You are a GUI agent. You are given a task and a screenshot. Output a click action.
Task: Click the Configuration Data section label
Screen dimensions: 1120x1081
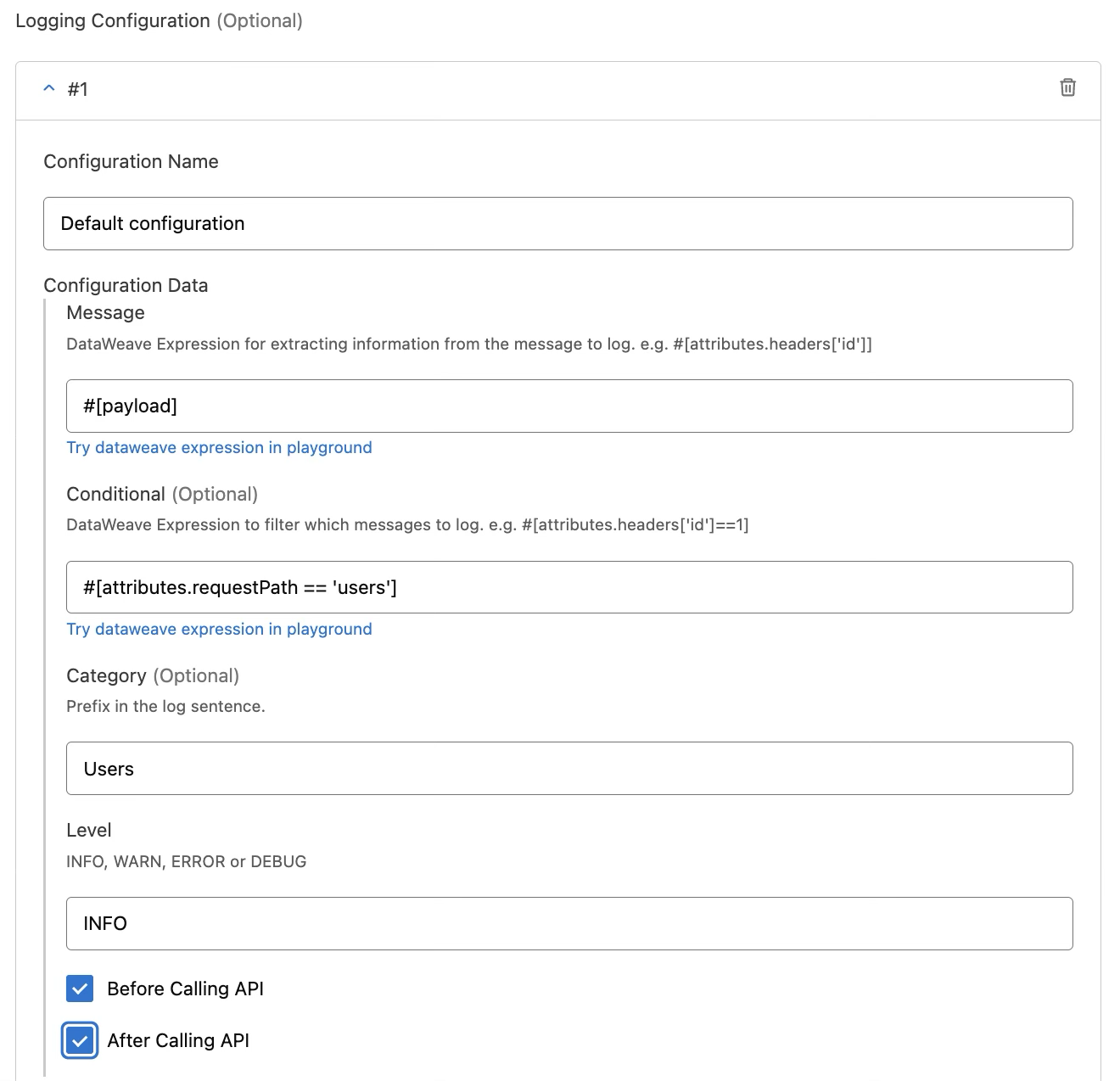(x=126, y=285)
